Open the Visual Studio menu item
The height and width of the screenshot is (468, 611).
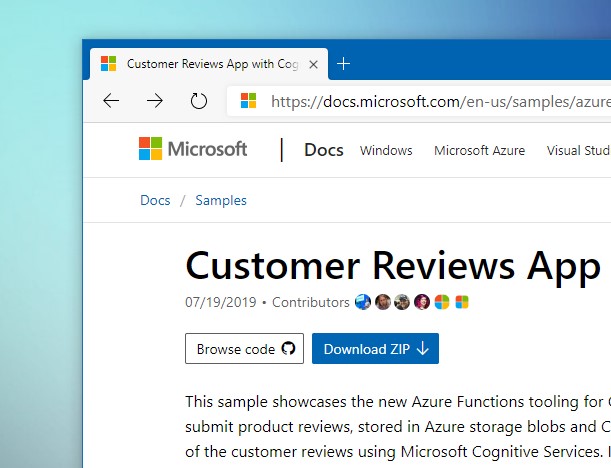[578, 150]
